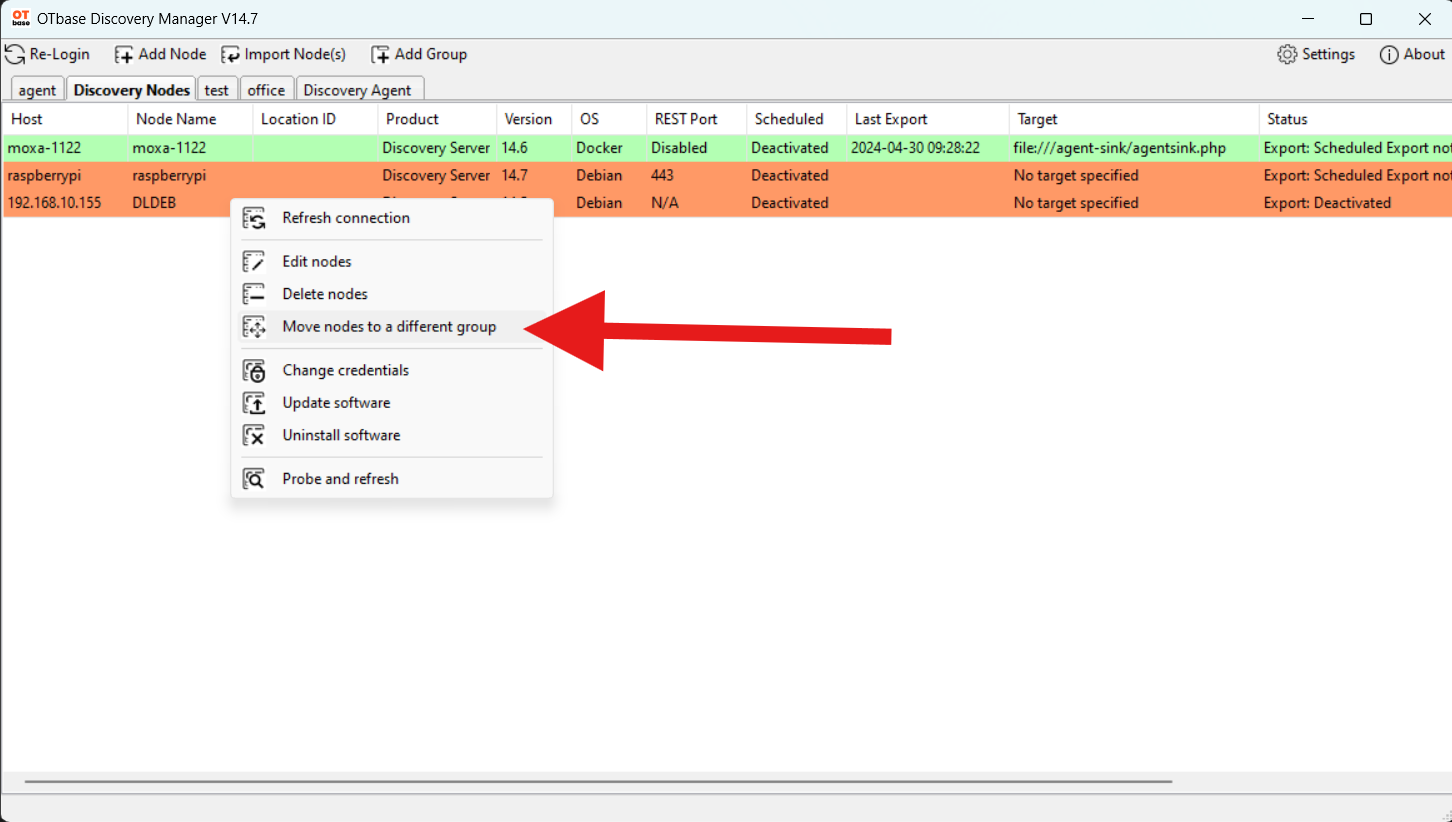1452x822 pixels.
Task: Open the office group tab
Action: coord(267,90)
